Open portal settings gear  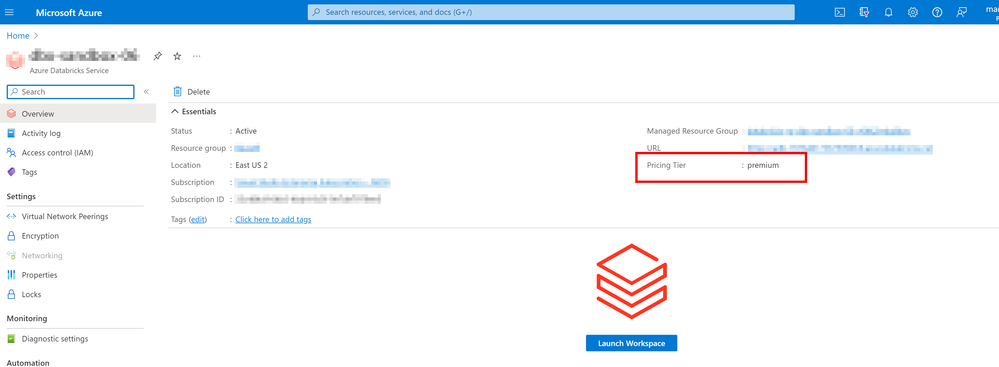[x=913, y=12]
